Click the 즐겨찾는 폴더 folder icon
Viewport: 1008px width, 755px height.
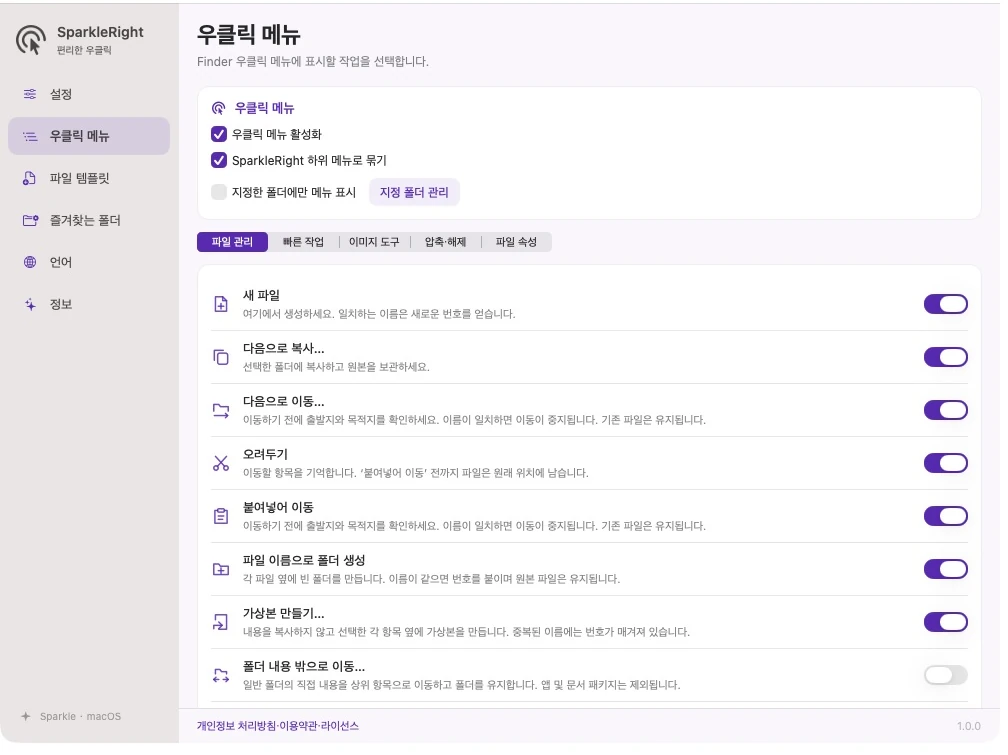click(x=30, y=221)
